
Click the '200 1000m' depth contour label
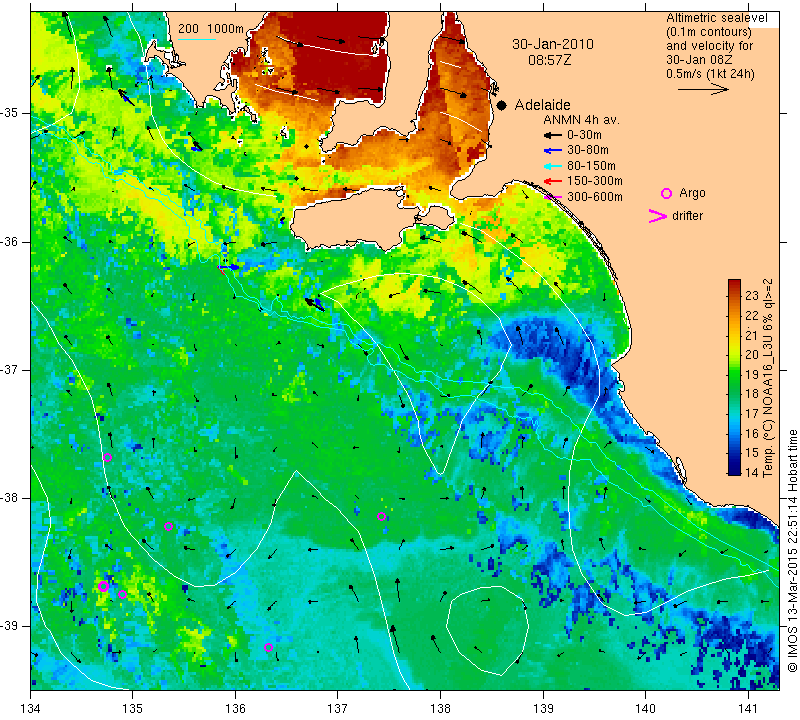211,29
